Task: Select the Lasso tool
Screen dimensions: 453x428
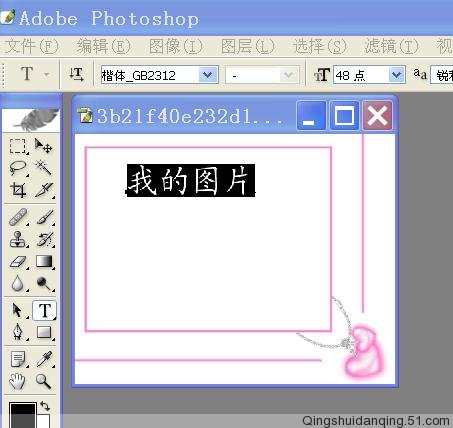Action: 17,168
